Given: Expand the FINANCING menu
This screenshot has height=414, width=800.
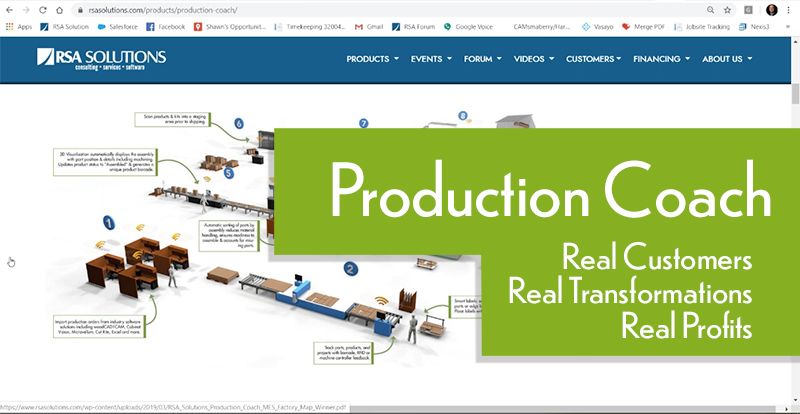Looking at the screenshot, I should [x=661, y=59].
